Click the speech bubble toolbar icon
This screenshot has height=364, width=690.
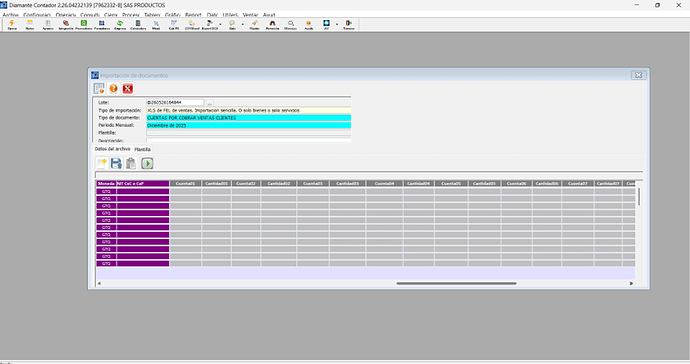(232, 25)
